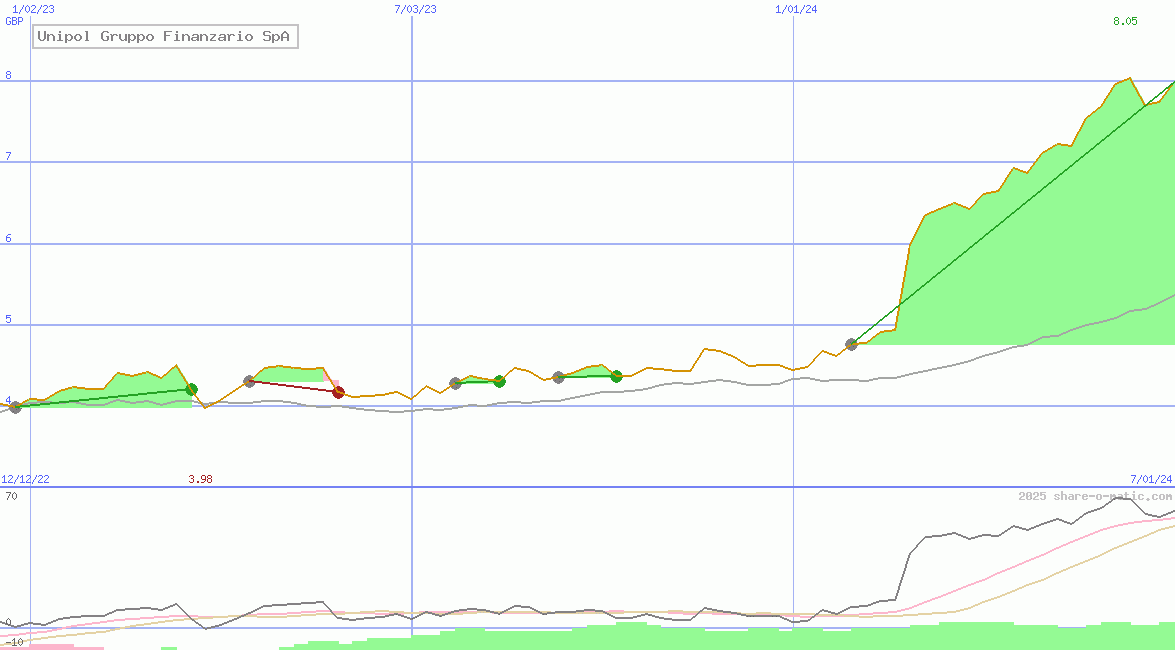Click the 70 indicator axis label
This screenshot has height=650, width=1175.
click(10, 496)
